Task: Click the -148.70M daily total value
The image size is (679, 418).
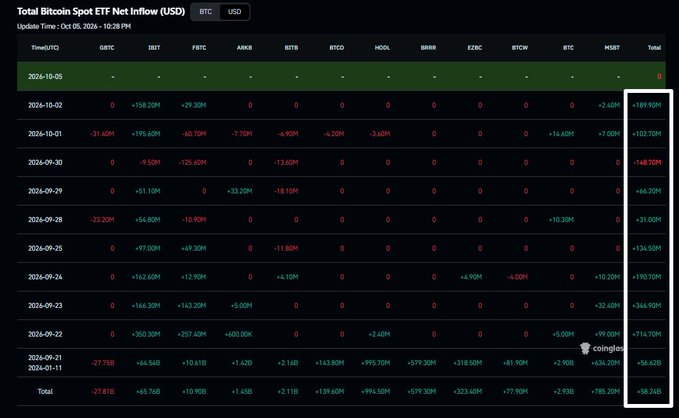Action: click(647, 162)
